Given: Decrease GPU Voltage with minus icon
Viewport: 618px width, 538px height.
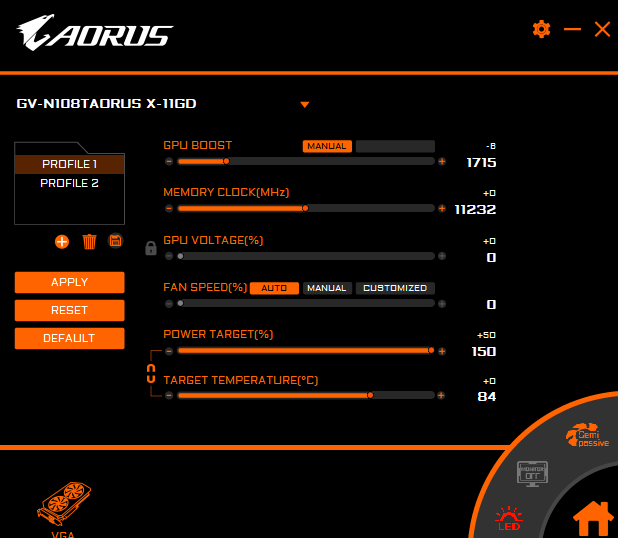Looking at the screenshot, I should tap(169, 256).
